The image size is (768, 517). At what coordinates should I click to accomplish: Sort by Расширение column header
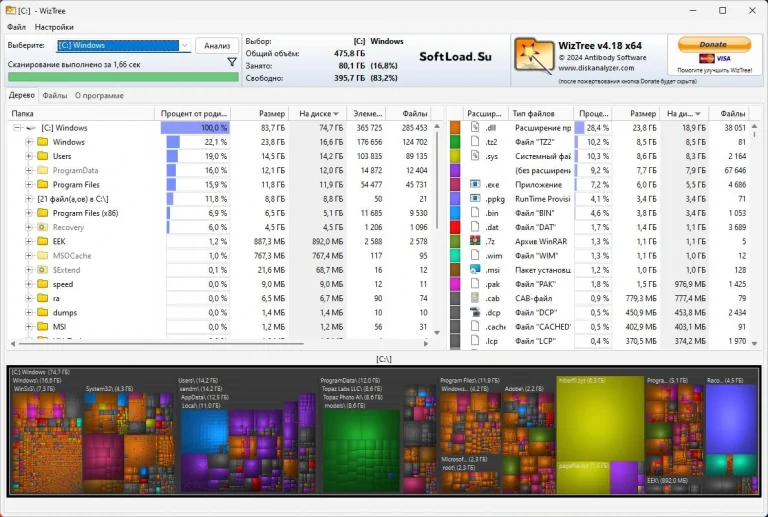coord(484,114)
